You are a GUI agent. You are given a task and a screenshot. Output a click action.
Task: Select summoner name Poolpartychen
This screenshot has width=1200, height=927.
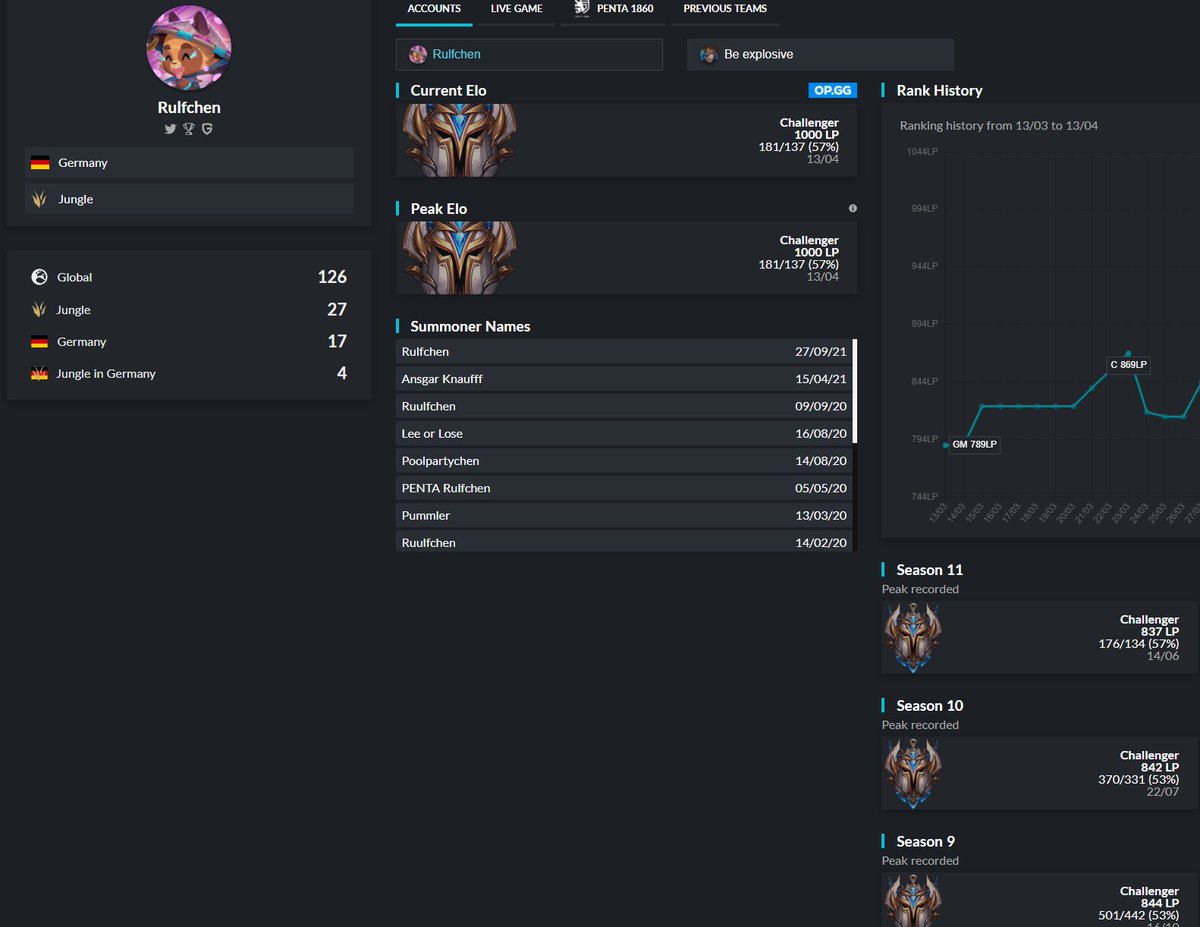[440, 461]
